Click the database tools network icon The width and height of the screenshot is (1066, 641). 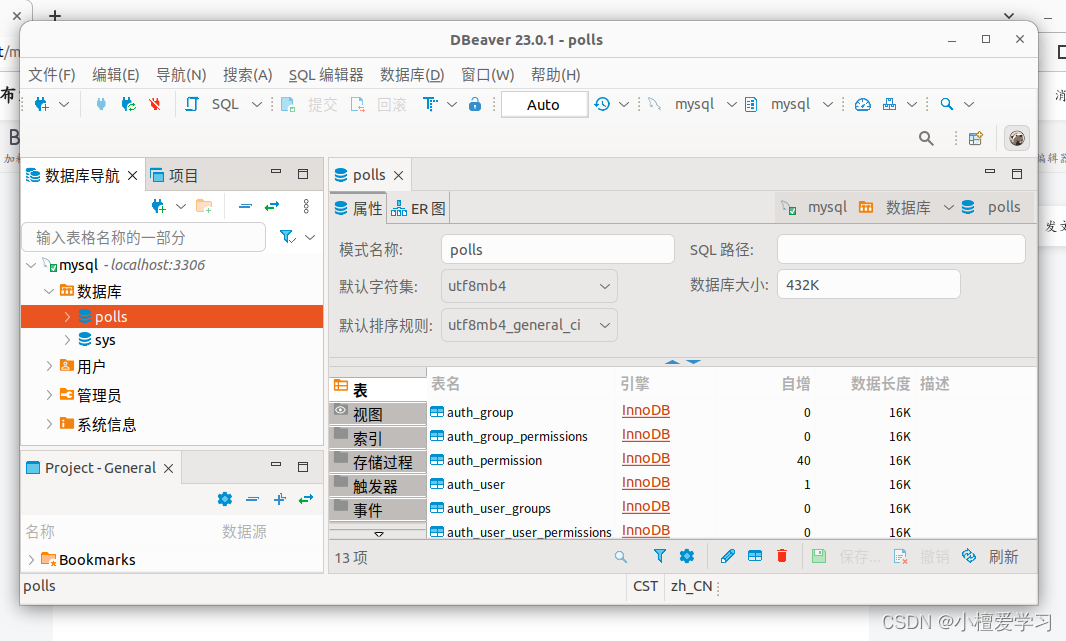coord(889,104)
